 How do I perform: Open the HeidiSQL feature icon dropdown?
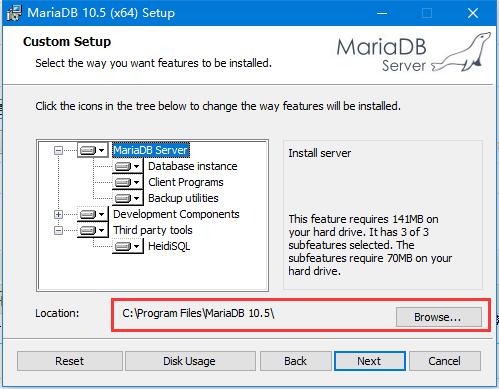128,246
